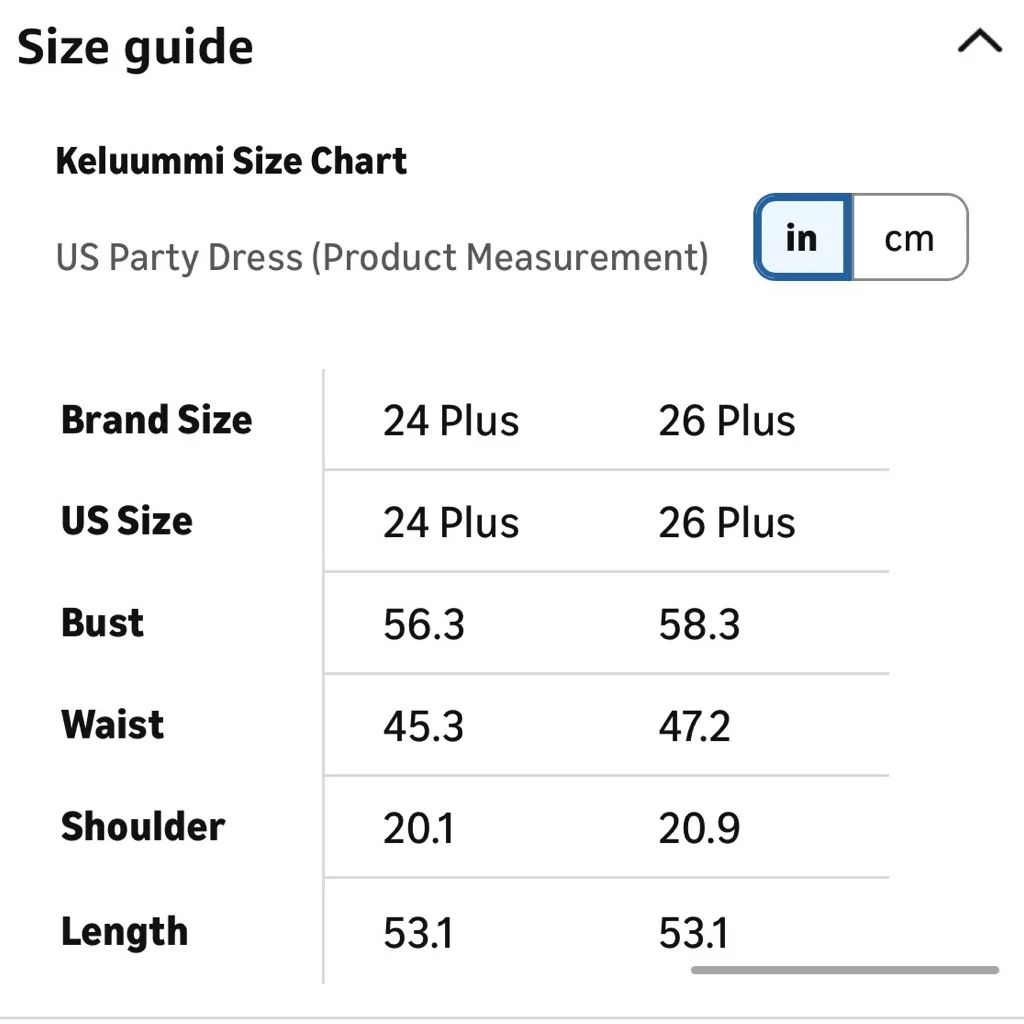The image size is (1024, 1024).
Task: Click the horizontal scrollbar under the table
Action: click(x=844, y=969)
